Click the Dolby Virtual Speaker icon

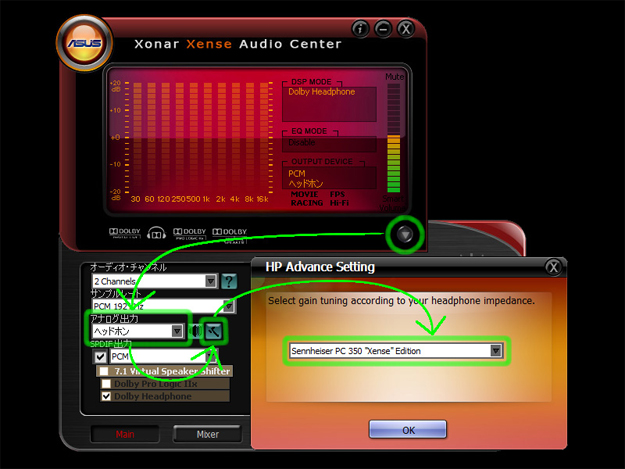[230, 235]
